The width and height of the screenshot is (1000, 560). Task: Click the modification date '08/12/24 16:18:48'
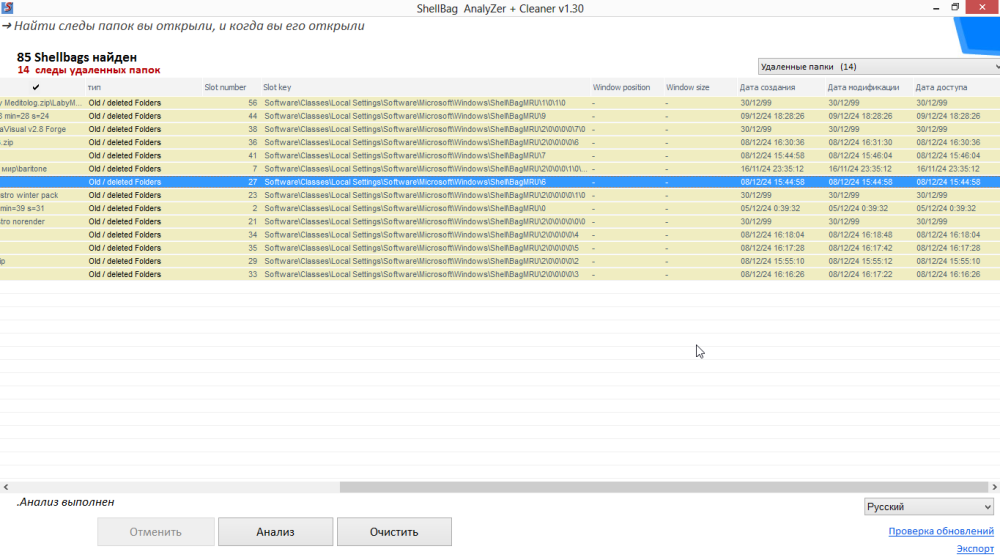[860, 235]
